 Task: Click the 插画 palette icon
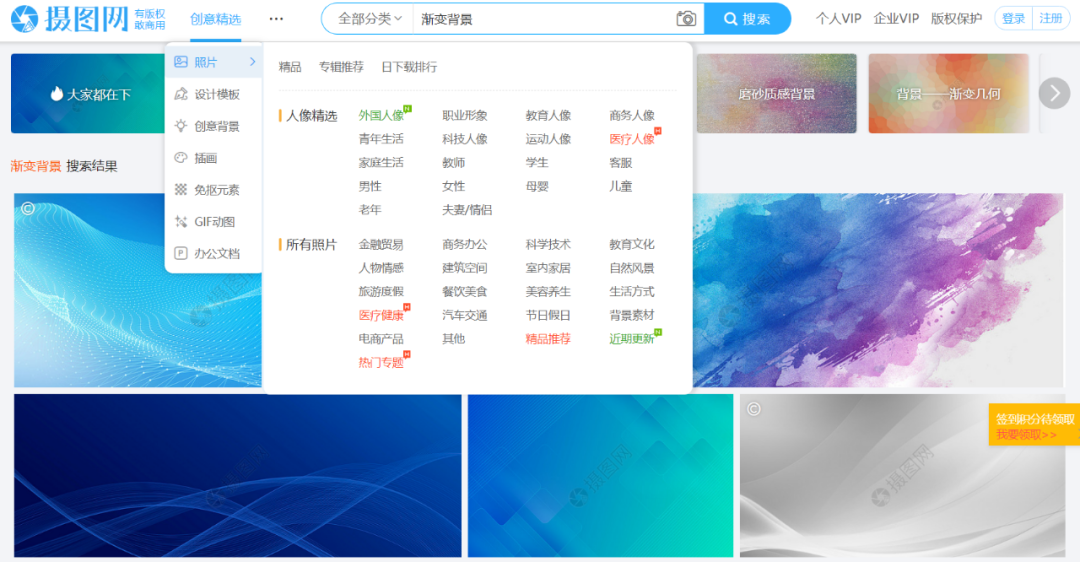click(x=180, y=158)
